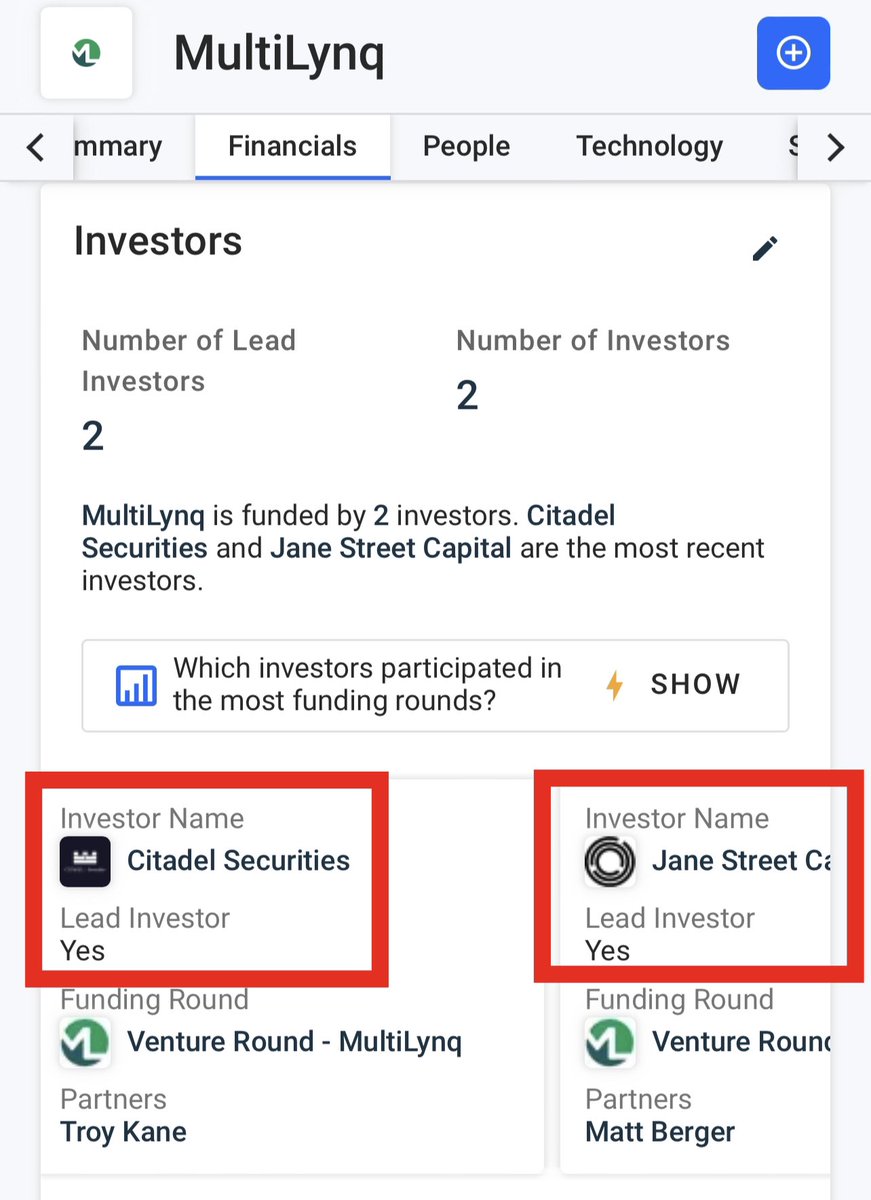Select the partially hidden Summary tab
This screenshot has height=1200, width=871.
point(118,147)
